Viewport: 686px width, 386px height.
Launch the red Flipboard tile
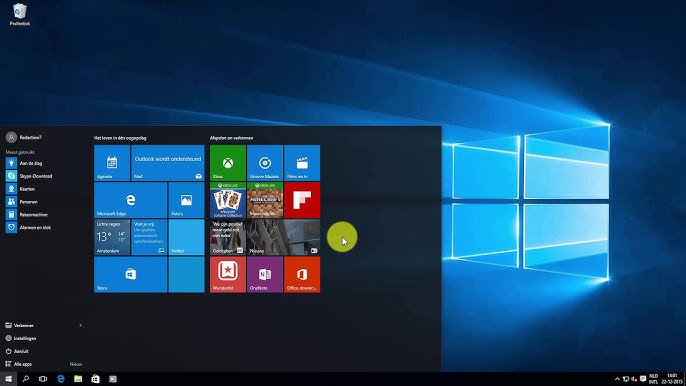click(302, 200)
